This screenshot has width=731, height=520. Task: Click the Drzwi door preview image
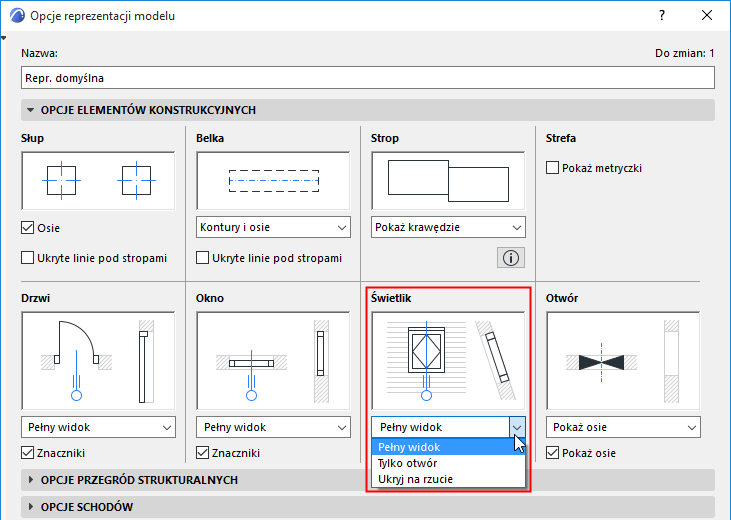[97, 361]
